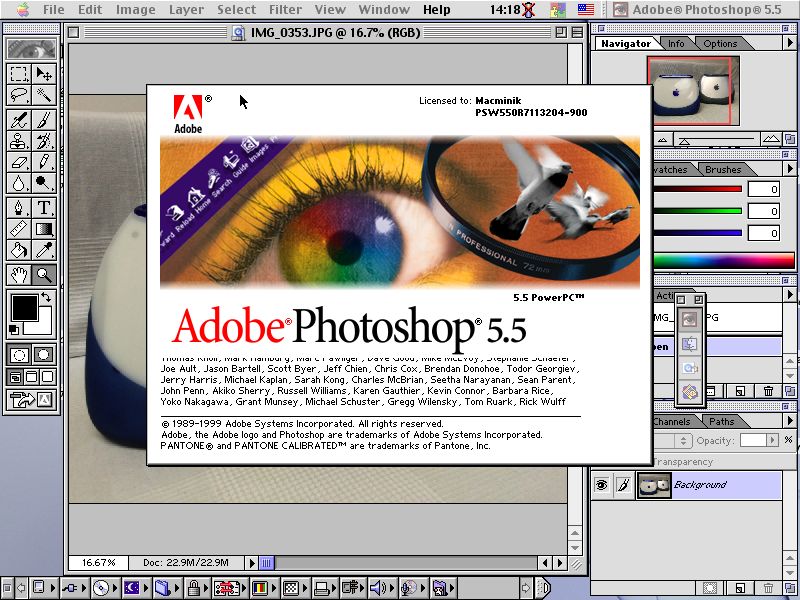The height and width of the screenshot is (600, 800).
Task: Select the Zoom magnifier tool
Action: click(44, 276)
